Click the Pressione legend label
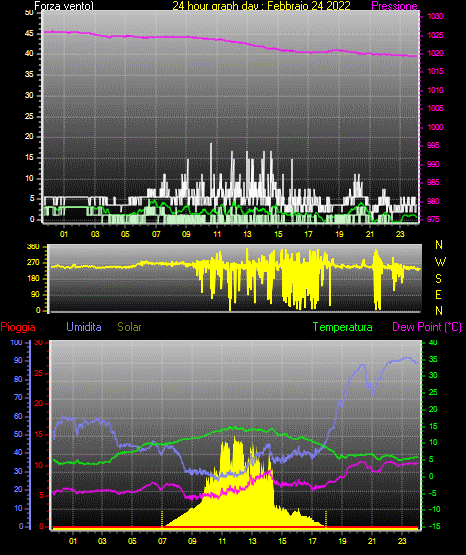The width and height of the screenshot is (466, 555). pos(394,6)
